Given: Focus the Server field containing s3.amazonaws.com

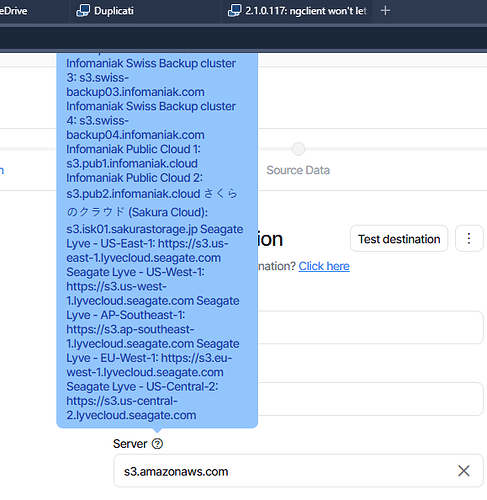Looking at the screenshot, I should coord(298,471).
